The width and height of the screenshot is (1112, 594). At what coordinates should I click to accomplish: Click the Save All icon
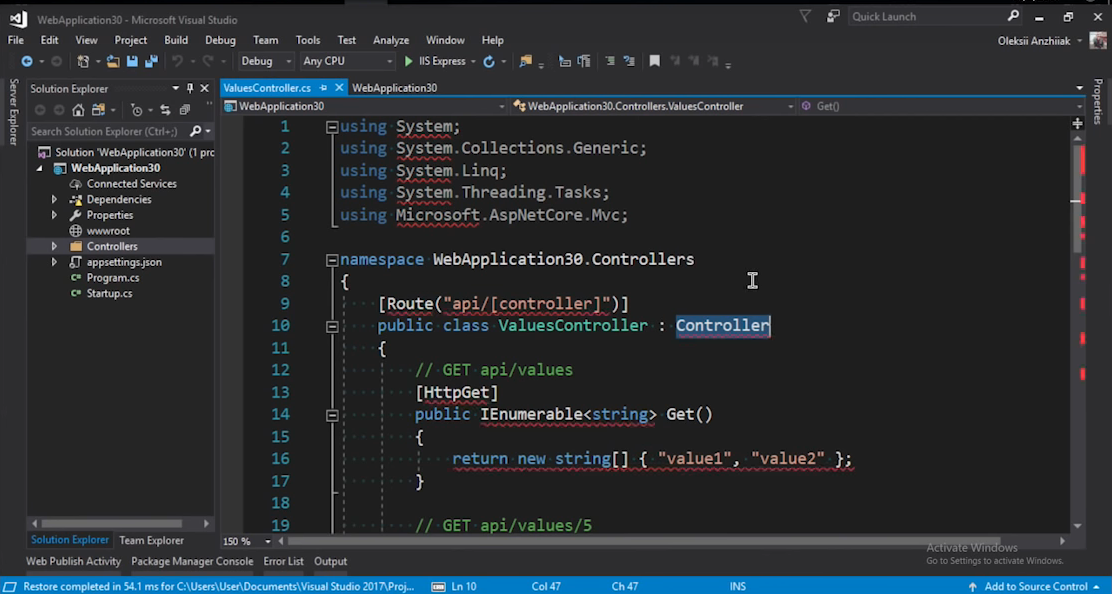[x=151, y=62]
